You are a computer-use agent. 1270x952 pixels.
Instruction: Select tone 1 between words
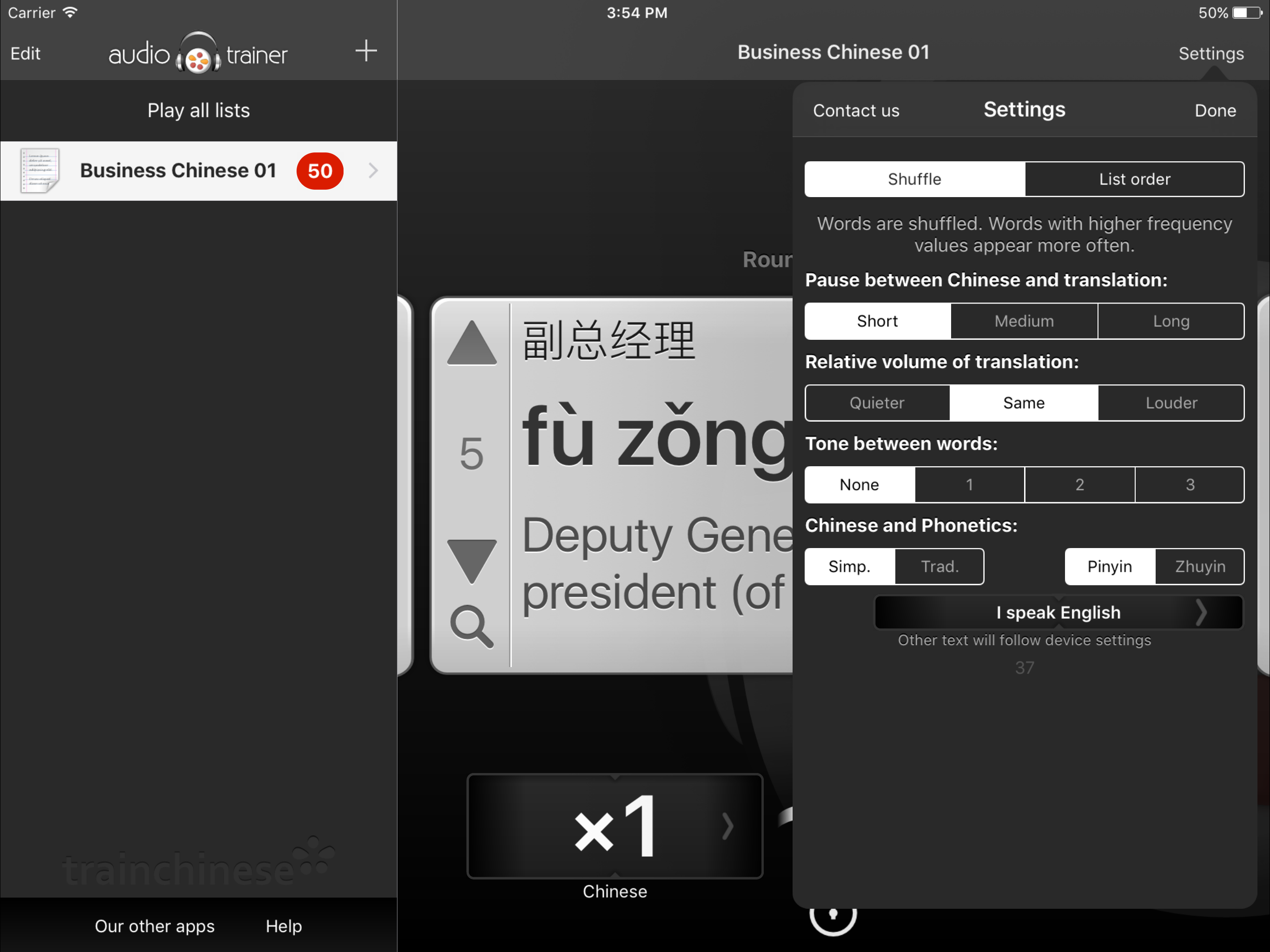click(970, 485)
